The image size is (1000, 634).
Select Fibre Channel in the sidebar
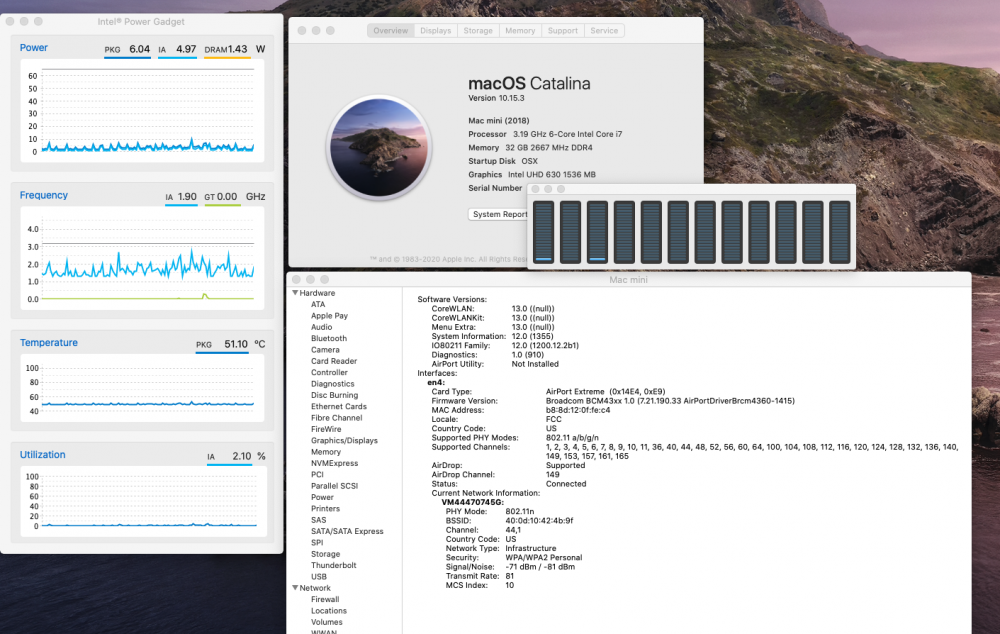click(336, 418)
